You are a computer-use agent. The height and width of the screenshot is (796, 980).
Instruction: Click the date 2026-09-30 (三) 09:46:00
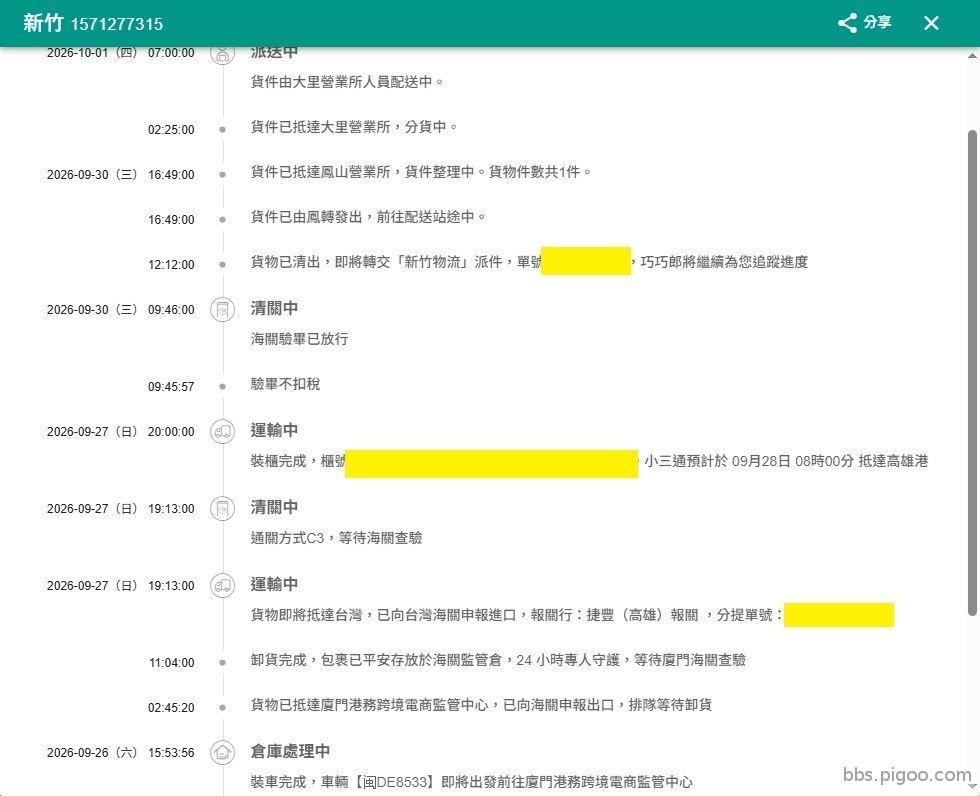(121, 310)
